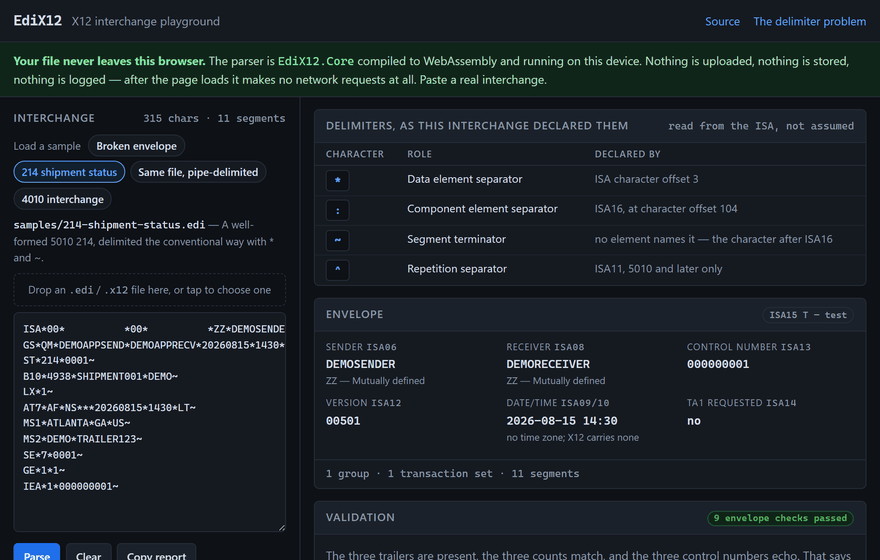This screenshot has width=880, height=560.
Task: Click the line 'SE*7*0001~'
Action: 53,455
